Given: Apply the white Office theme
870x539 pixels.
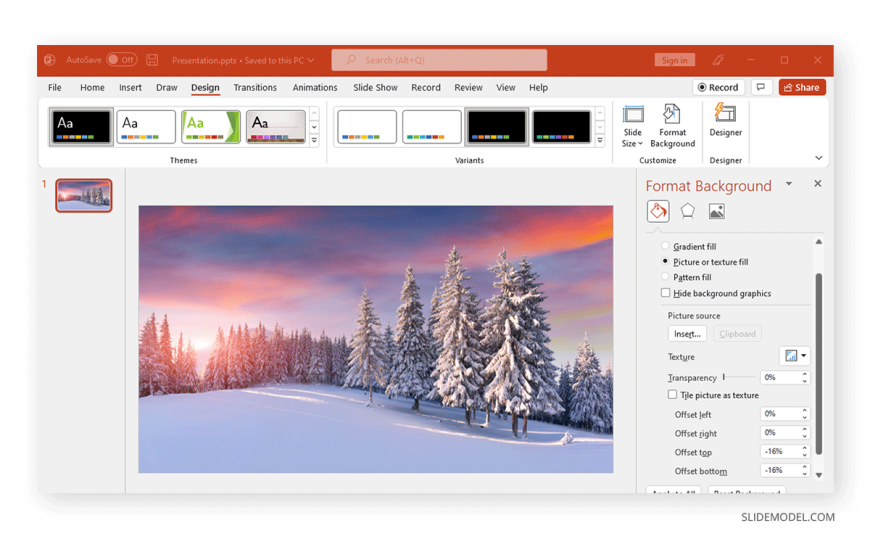Looking at the screenshot, I should point(146,127).
